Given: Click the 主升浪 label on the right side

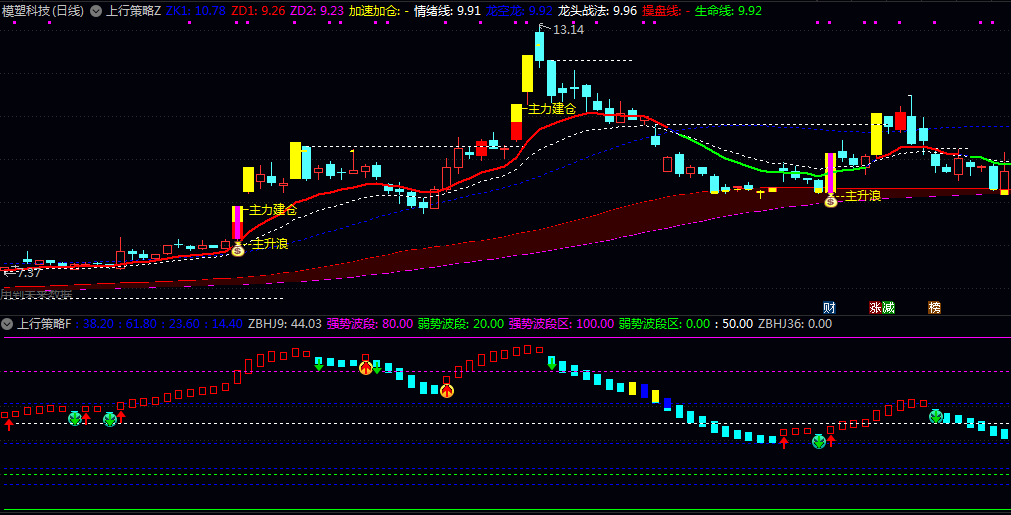Looking at the screenshot, I should [863, 196].
